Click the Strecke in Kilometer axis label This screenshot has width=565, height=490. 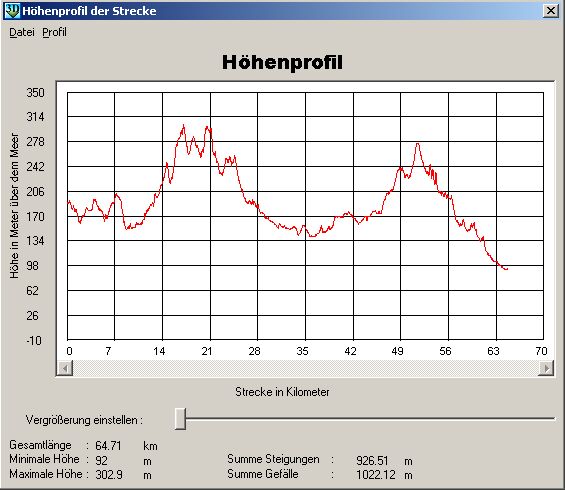[282, 392]
